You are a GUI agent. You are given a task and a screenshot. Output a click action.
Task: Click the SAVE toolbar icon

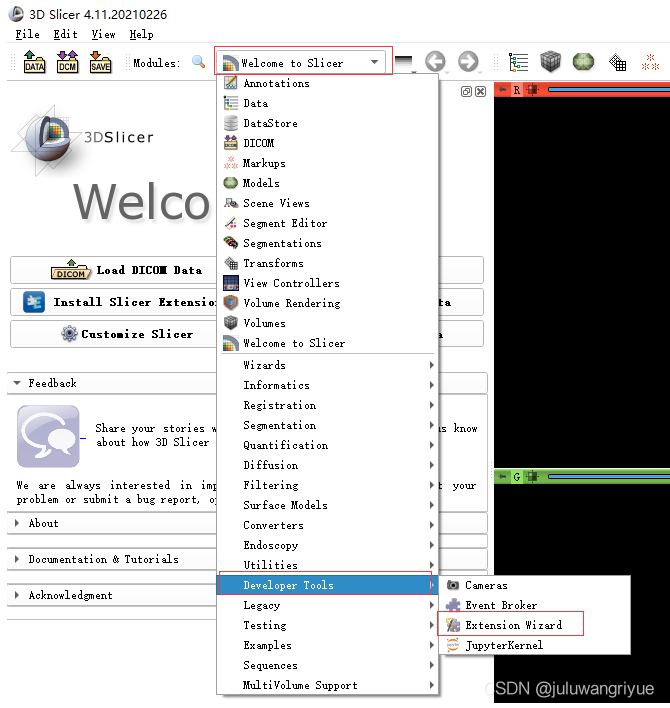click(x=100, y=62)
